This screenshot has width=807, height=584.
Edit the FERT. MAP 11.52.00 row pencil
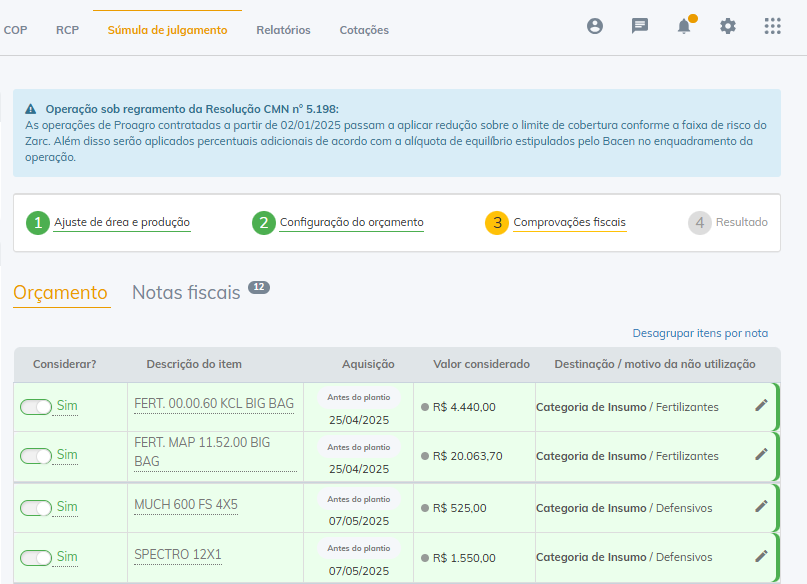[x=761, y=454]
